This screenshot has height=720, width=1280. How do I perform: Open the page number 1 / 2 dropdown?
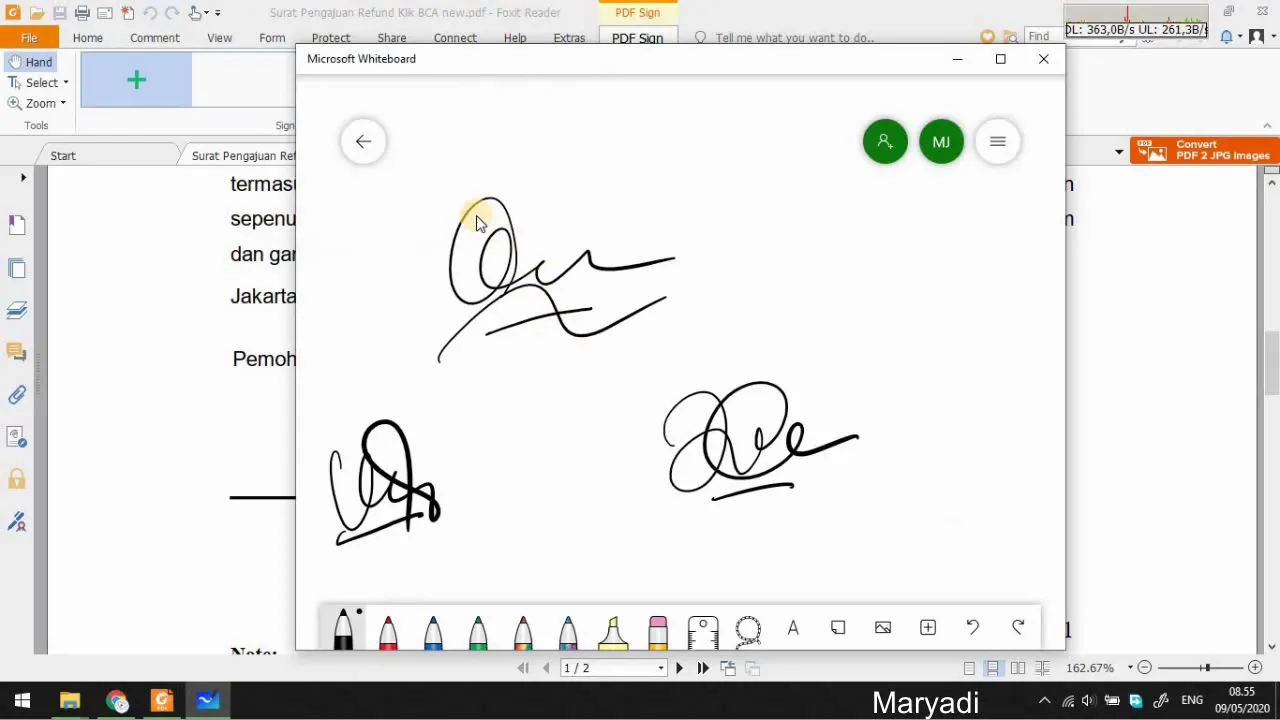tap(661, 668)
